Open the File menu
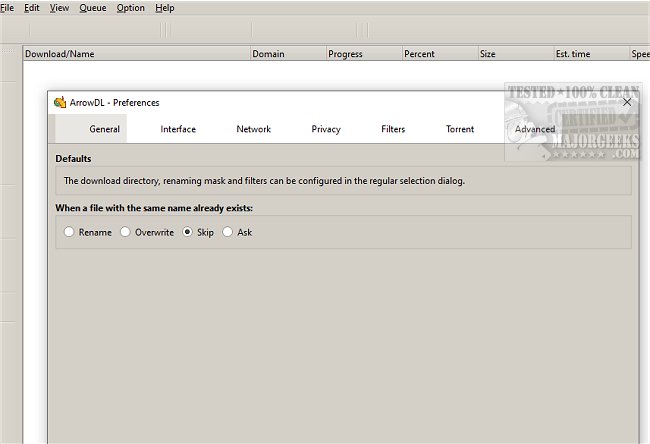The width and height of the screenshot is (650, 444). (x=7, y=8)
